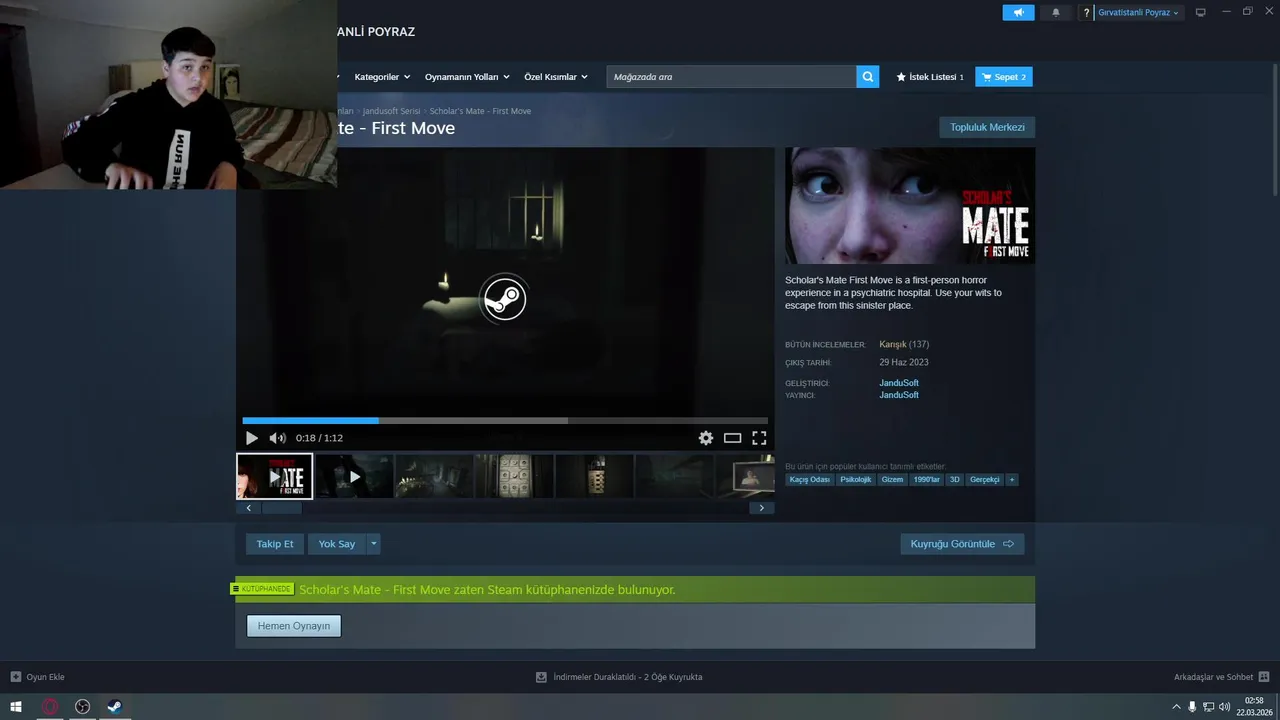This screenshot has height=720, width=1280.
Task: Open Arkadaşlar ve Sohbet friends chat
Action: point(1221,677)
